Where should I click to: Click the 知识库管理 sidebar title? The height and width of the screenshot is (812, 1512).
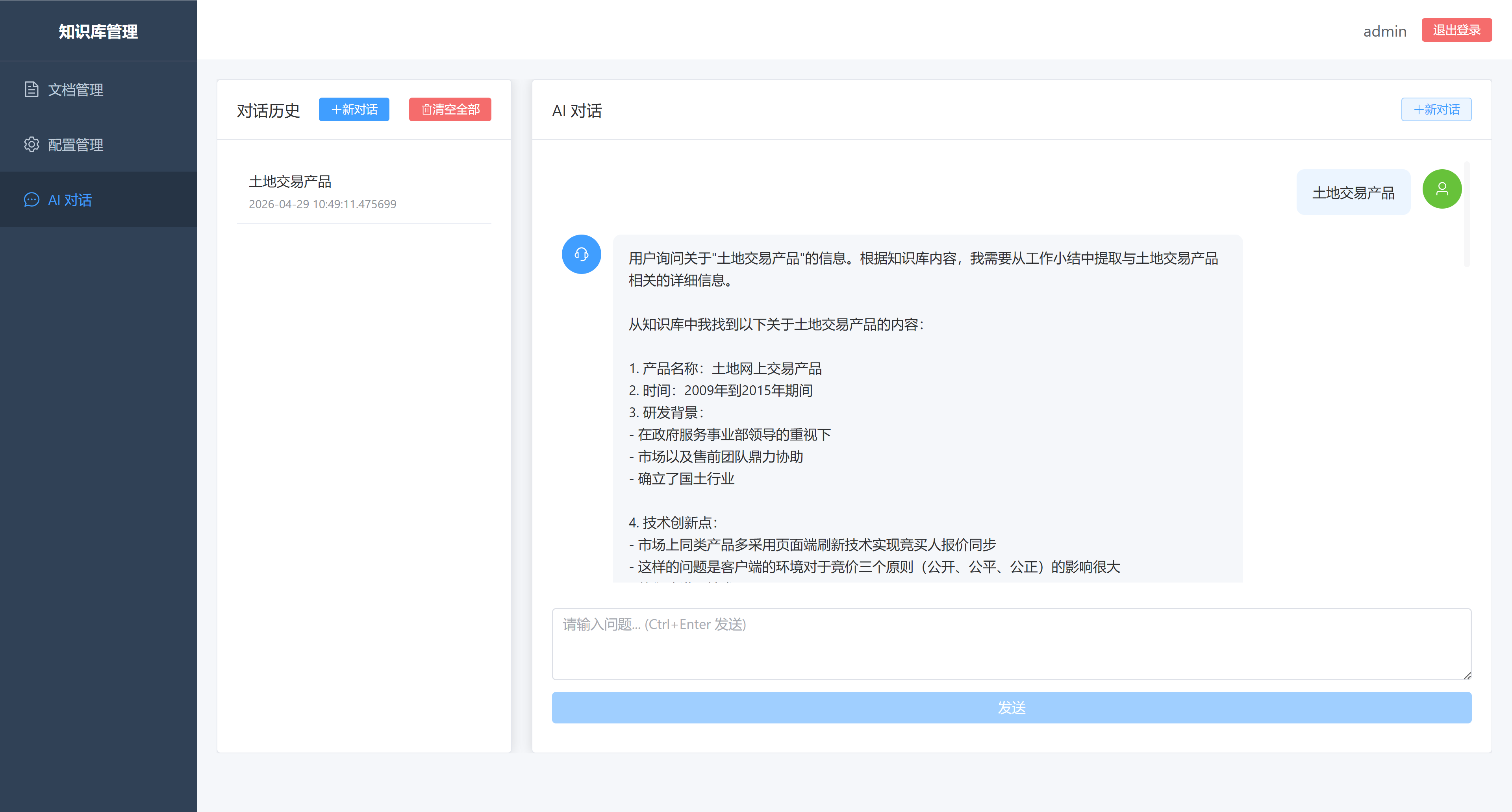coord(98,31)
